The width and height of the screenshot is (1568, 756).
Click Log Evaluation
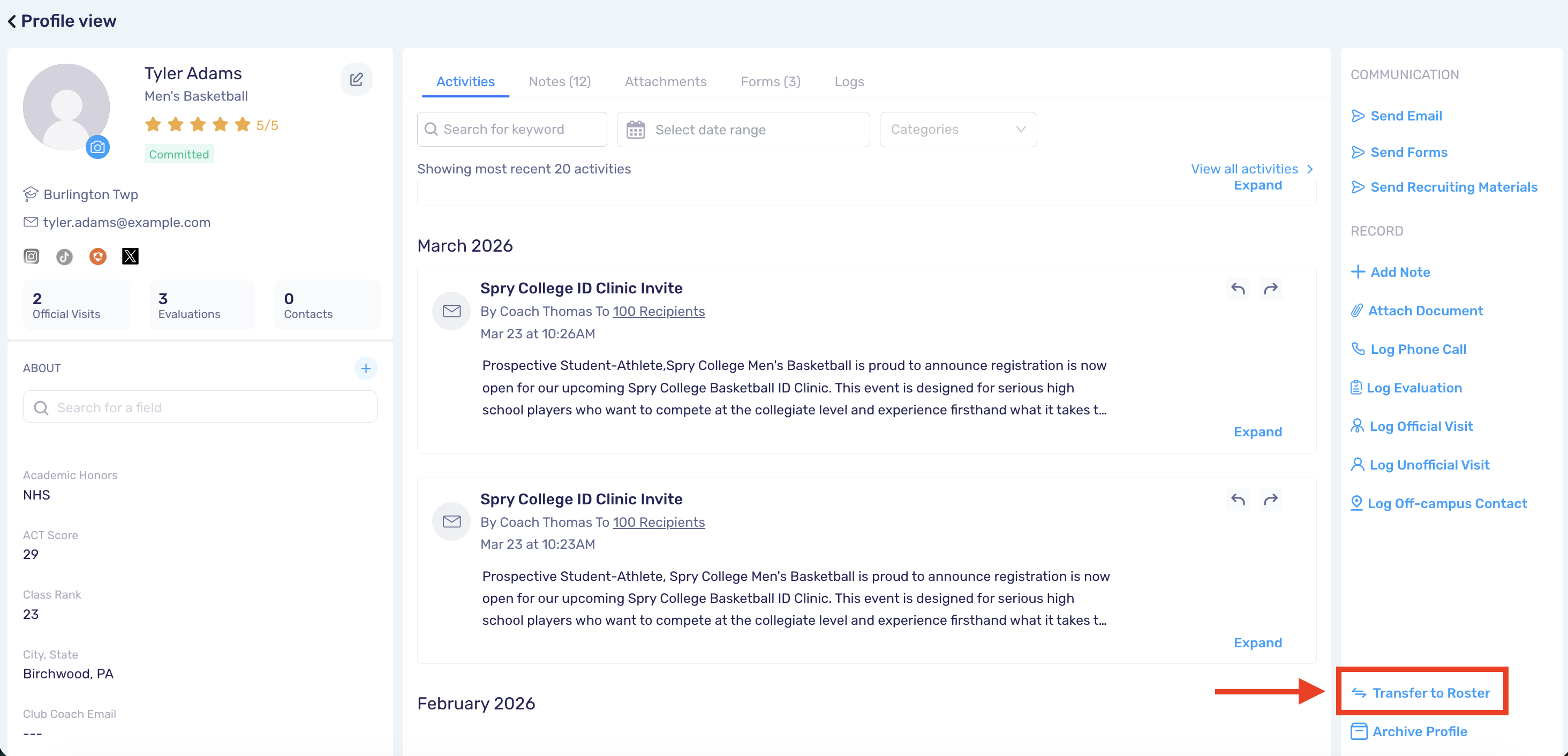[1406, 388]
